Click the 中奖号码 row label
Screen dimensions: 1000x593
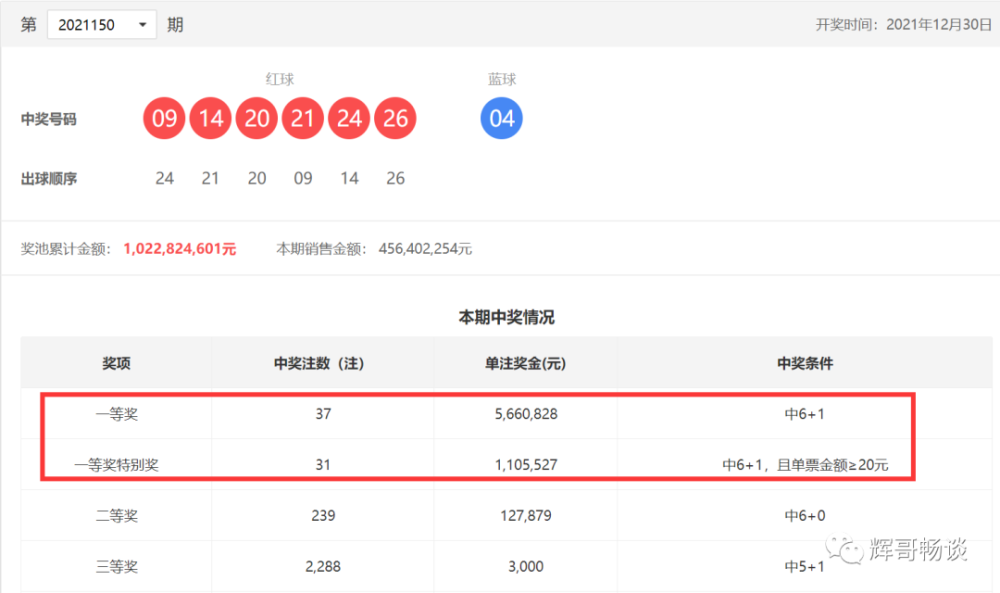point(48,119)
